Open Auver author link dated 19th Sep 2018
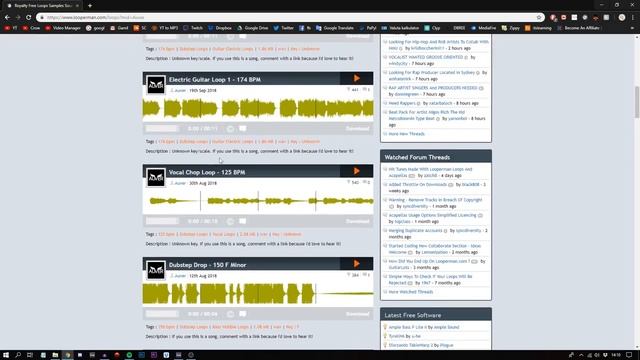Viewport: 640px width, 360px height. [180, 91]
